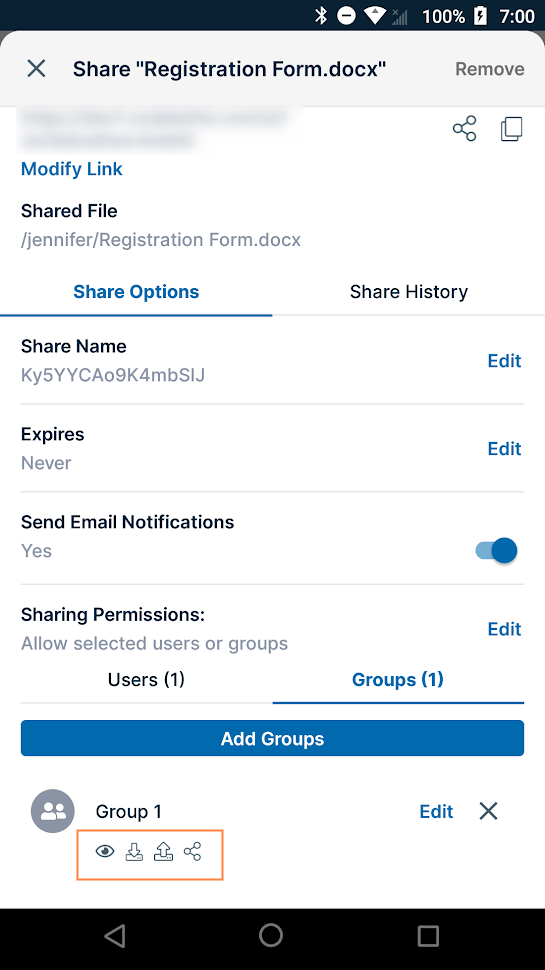Remove Group 1 with the X icon
Image resolution: width=545 pixels, height=970 pixels.
click(489, 811)
